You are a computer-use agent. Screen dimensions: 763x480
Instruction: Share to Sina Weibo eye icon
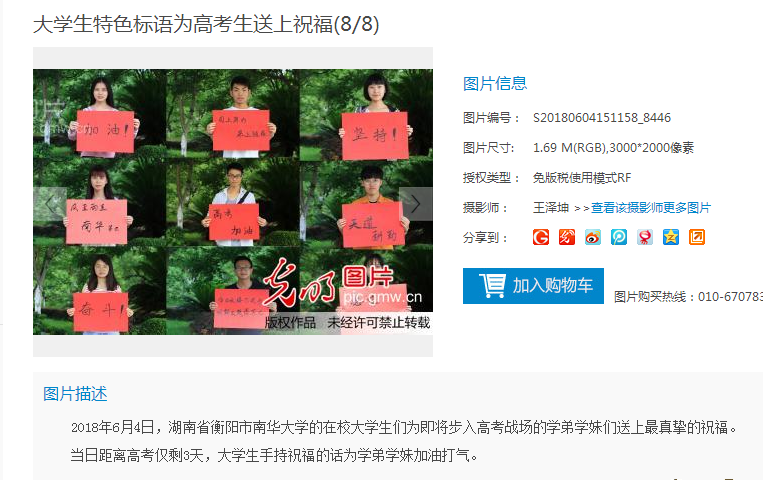[593, 237]
